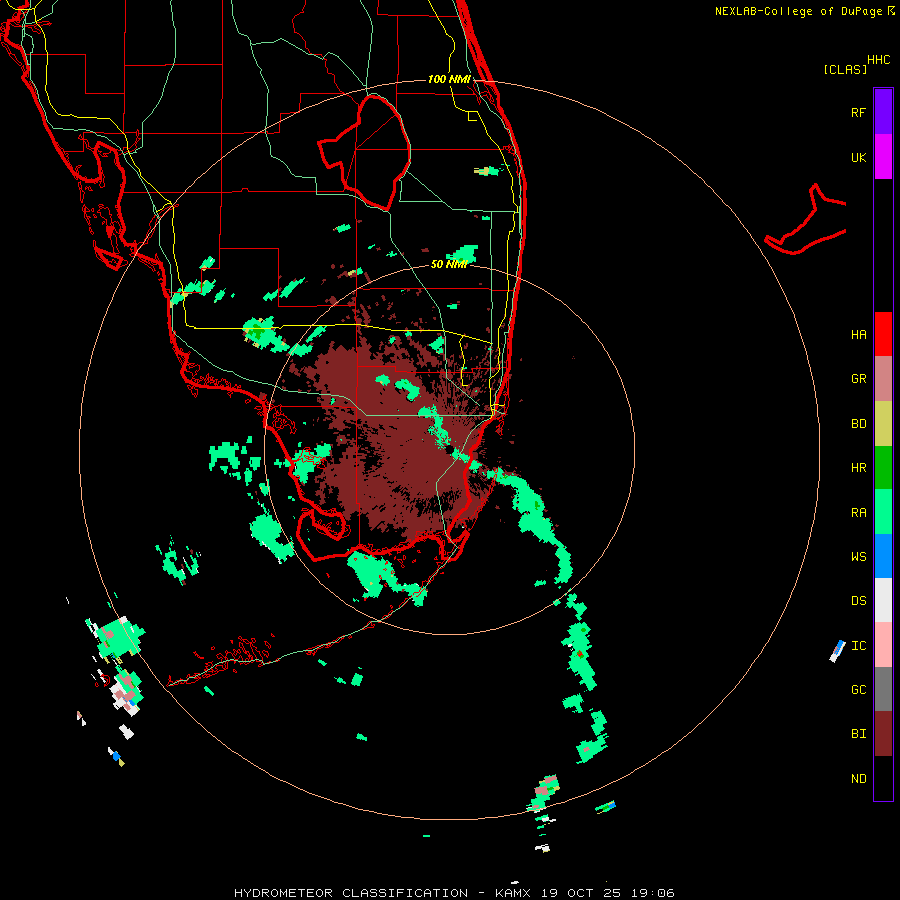Click the WS blue legend swatch
Image resolution: width=900 pixels, height=900 pixels.
click(x=883, y=556)
